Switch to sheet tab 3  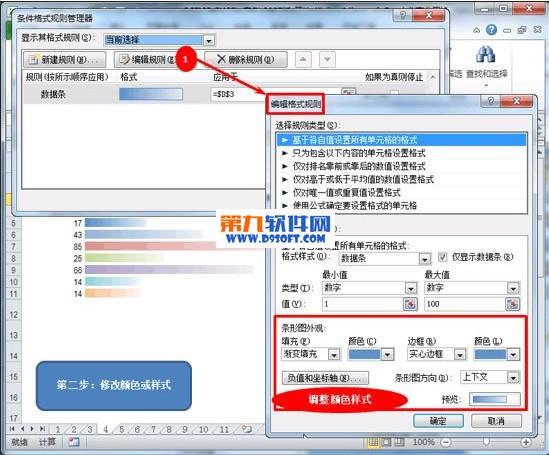[x=90, y=429]
